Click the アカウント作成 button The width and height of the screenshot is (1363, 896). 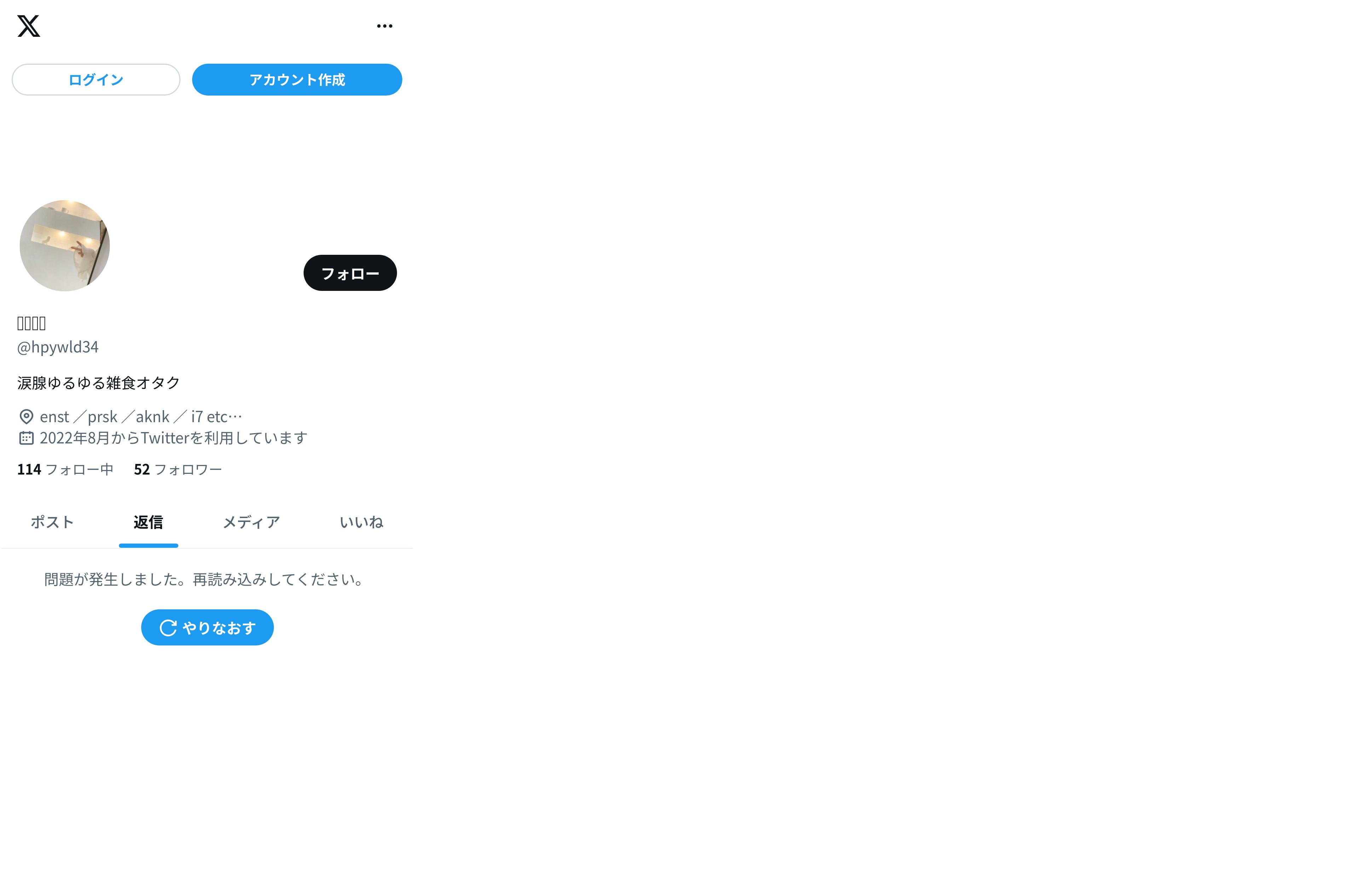[x=297, y=80]
